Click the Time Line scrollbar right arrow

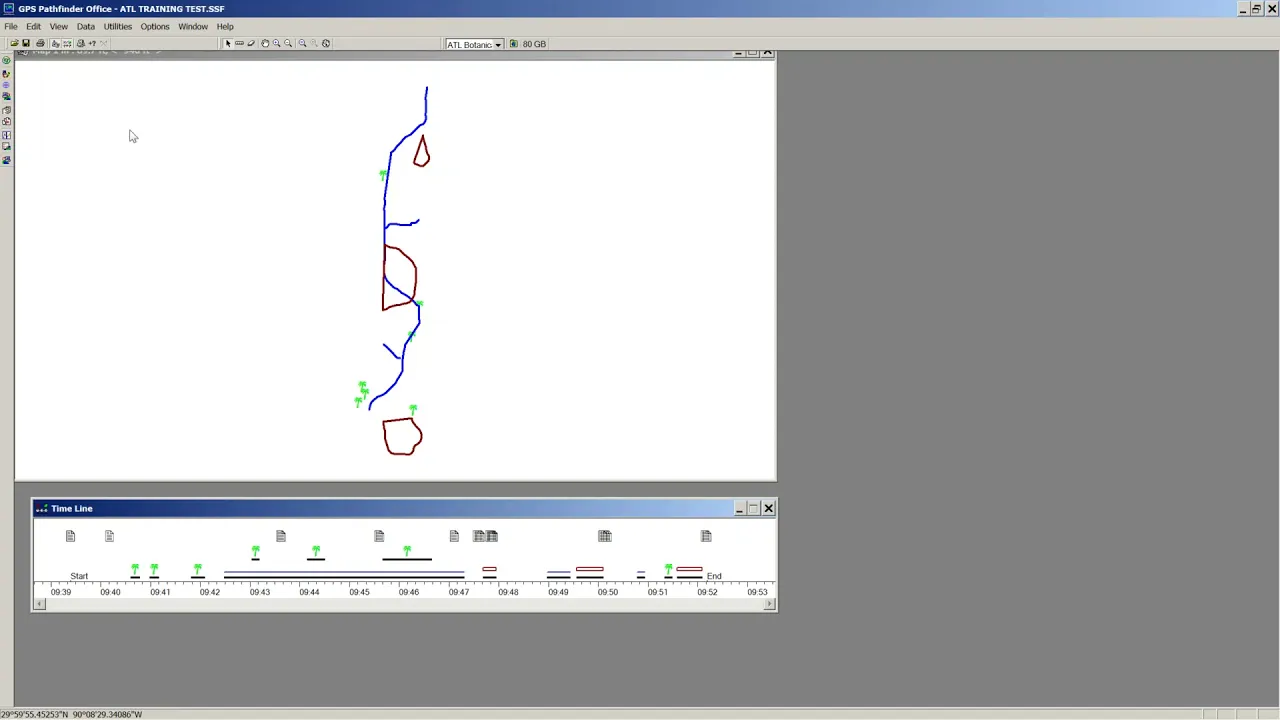tap(770, 604)
